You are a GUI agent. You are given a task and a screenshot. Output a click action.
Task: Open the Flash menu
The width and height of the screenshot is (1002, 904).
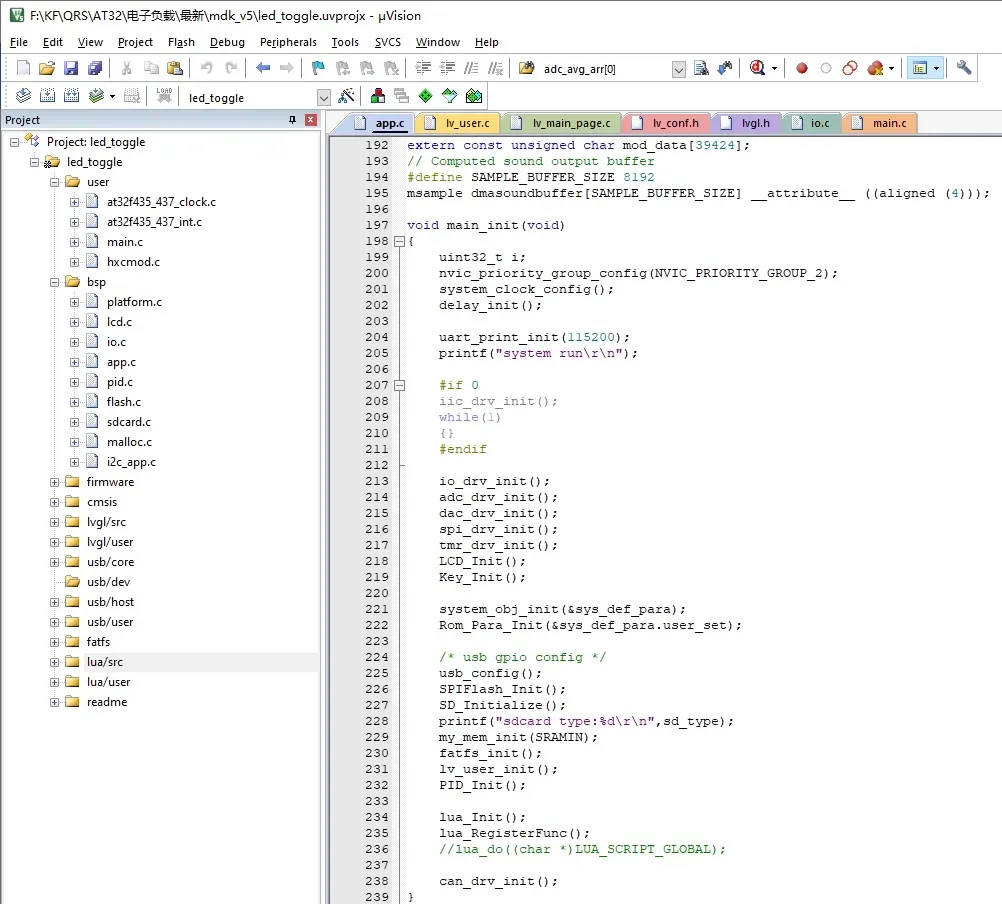181,42
